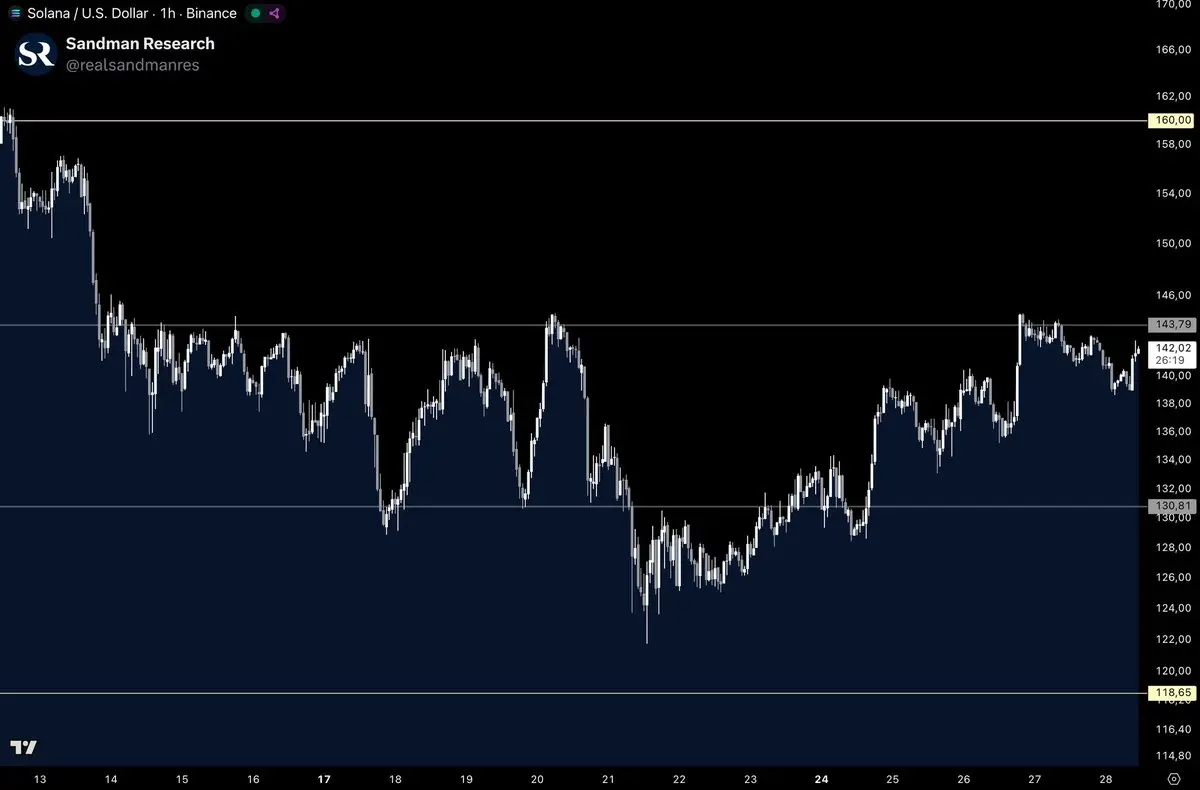Viewport: 1200px width, 790px height.
Task: Click the 138,00 price axis label
Action: [x=1172, y=404]
